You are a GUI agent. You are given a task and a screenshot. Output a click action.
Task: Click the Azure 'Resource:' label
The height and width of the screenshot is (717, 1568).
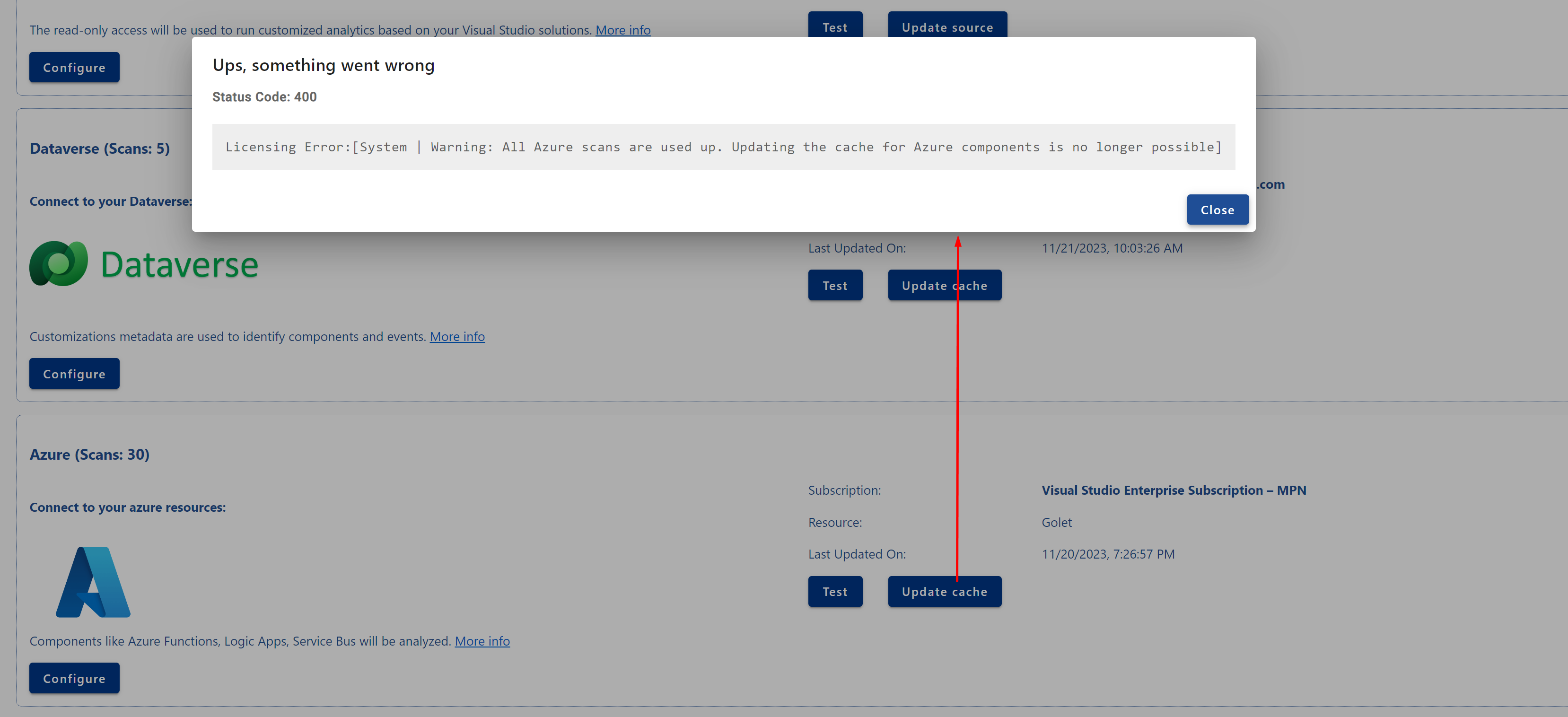click(x=835, y=522)
